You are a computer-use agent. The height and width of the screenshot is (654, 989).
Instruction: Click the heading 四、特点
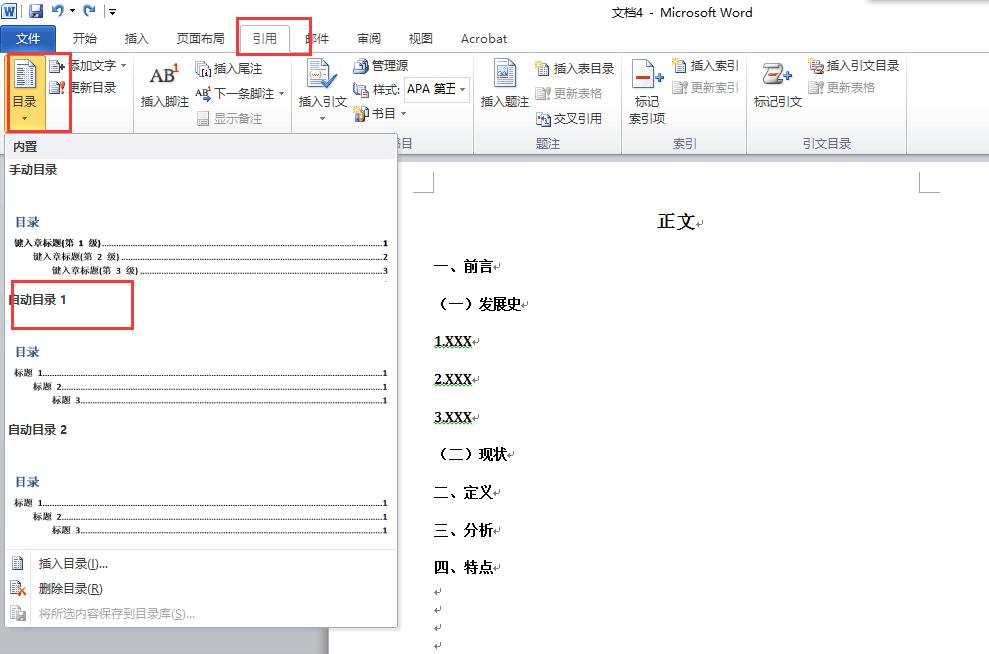click(x=462, y=567)
